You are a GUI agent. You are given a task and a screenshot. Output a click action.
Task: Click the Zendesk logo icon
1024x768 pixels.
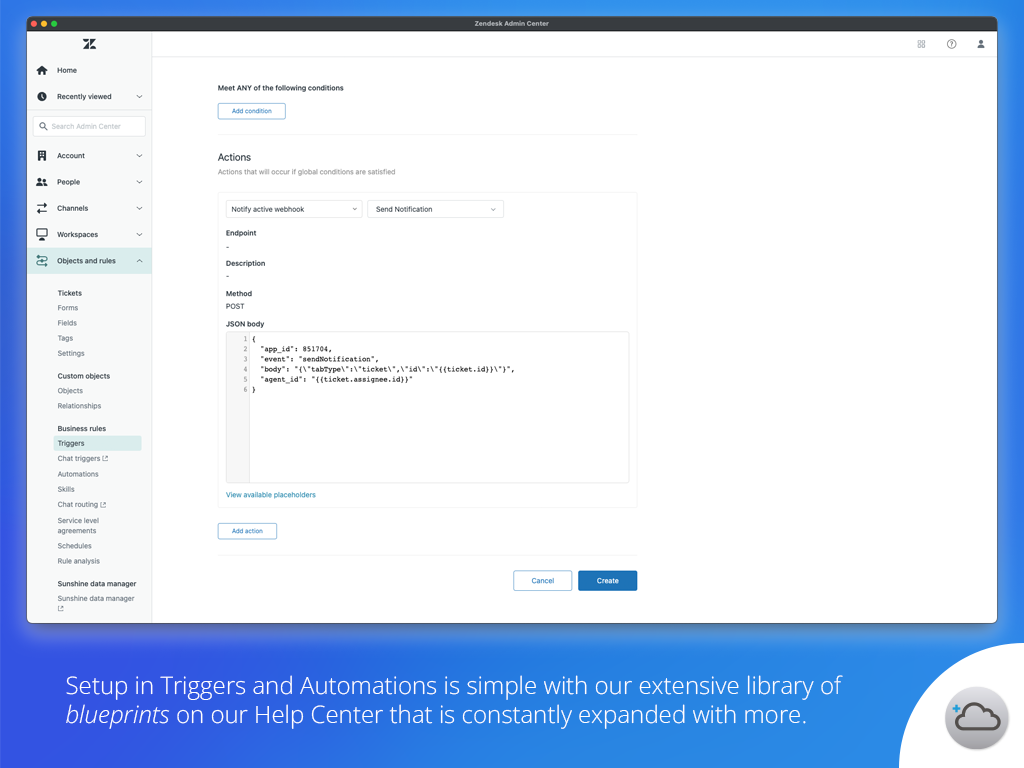89,44
